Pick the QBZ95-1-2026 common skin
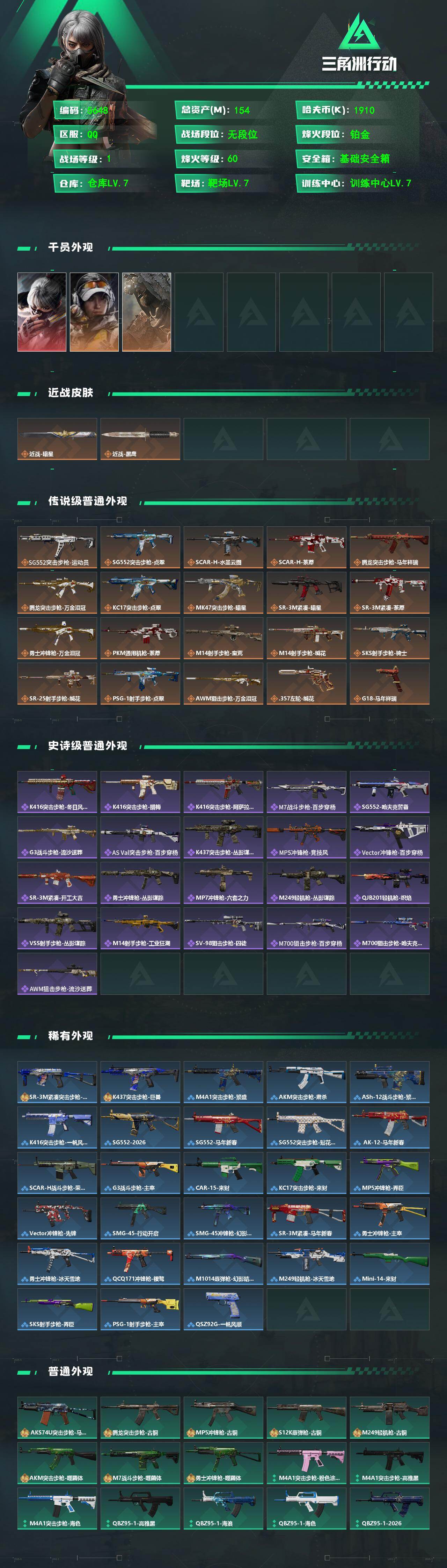This screenshot has height=1568, width=447. pyautogui.click(x=390, y=1508)
